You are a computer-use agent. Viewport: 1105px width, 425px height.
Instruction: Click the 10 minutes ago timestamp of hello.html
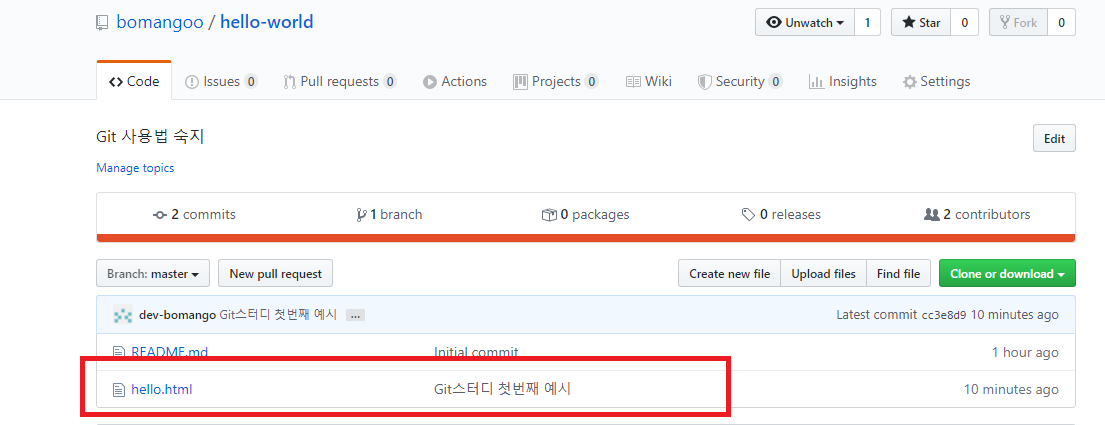coord(1011,389)
